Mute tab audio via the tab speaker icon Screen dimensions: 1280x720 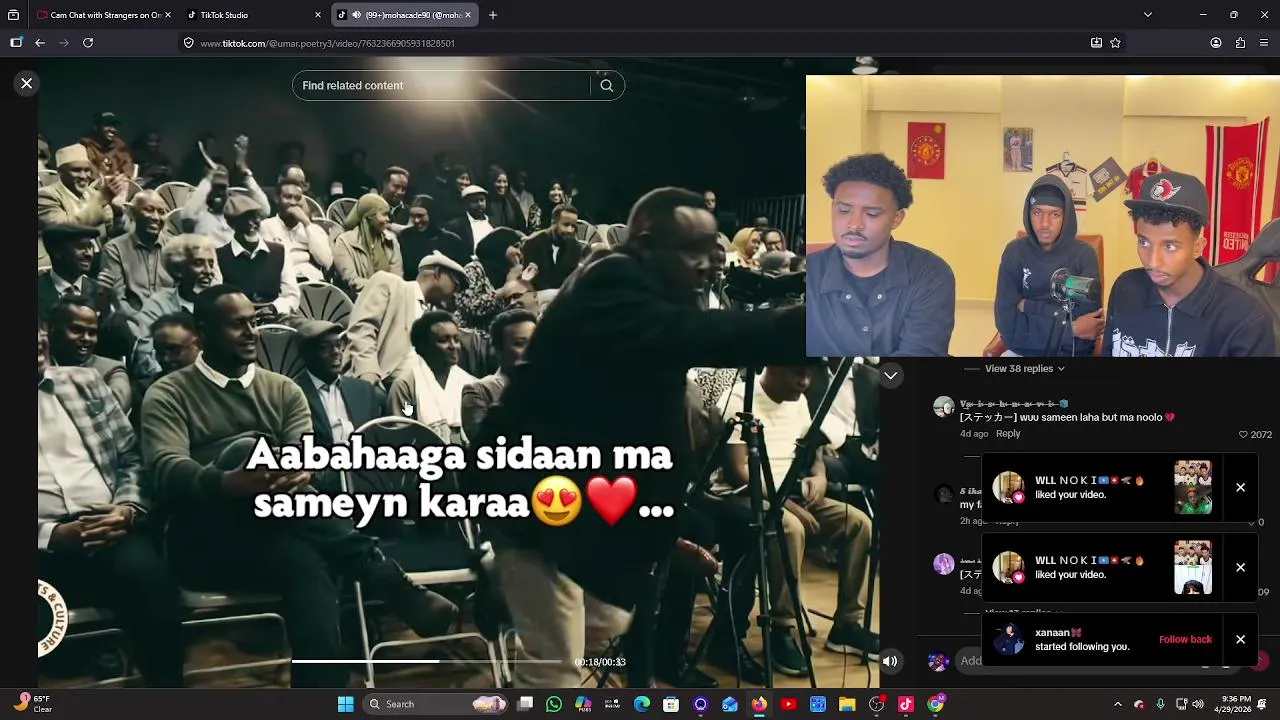click(356, 15)
